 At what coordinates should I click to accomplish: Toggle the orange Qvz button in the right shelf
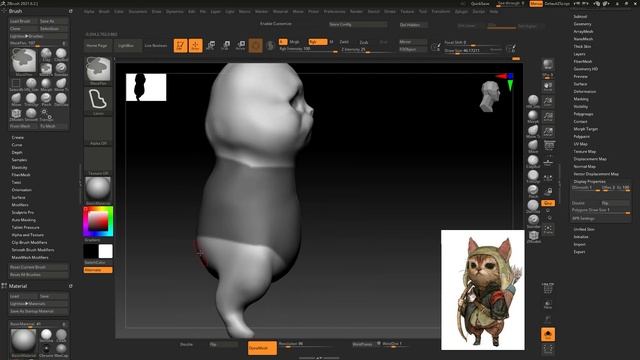click(548, 203)
